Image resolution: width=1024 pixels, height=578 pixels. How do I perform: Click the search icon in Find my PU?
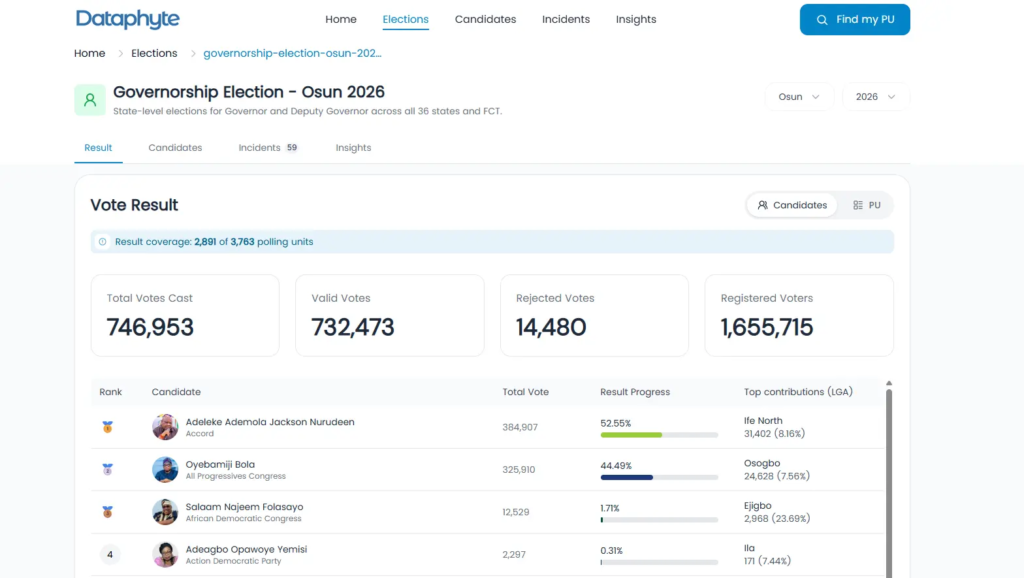(x=822, y=20)
